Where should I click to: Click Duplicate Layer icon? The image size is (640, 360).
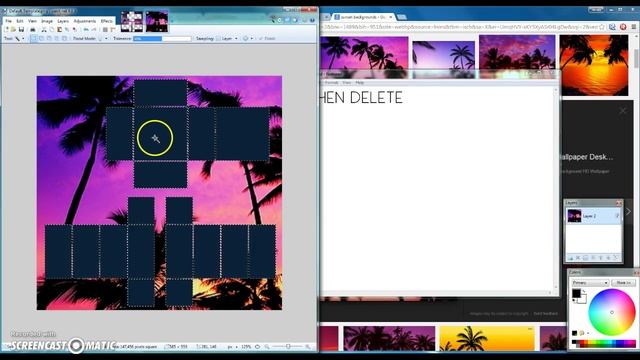coord(585,258)
